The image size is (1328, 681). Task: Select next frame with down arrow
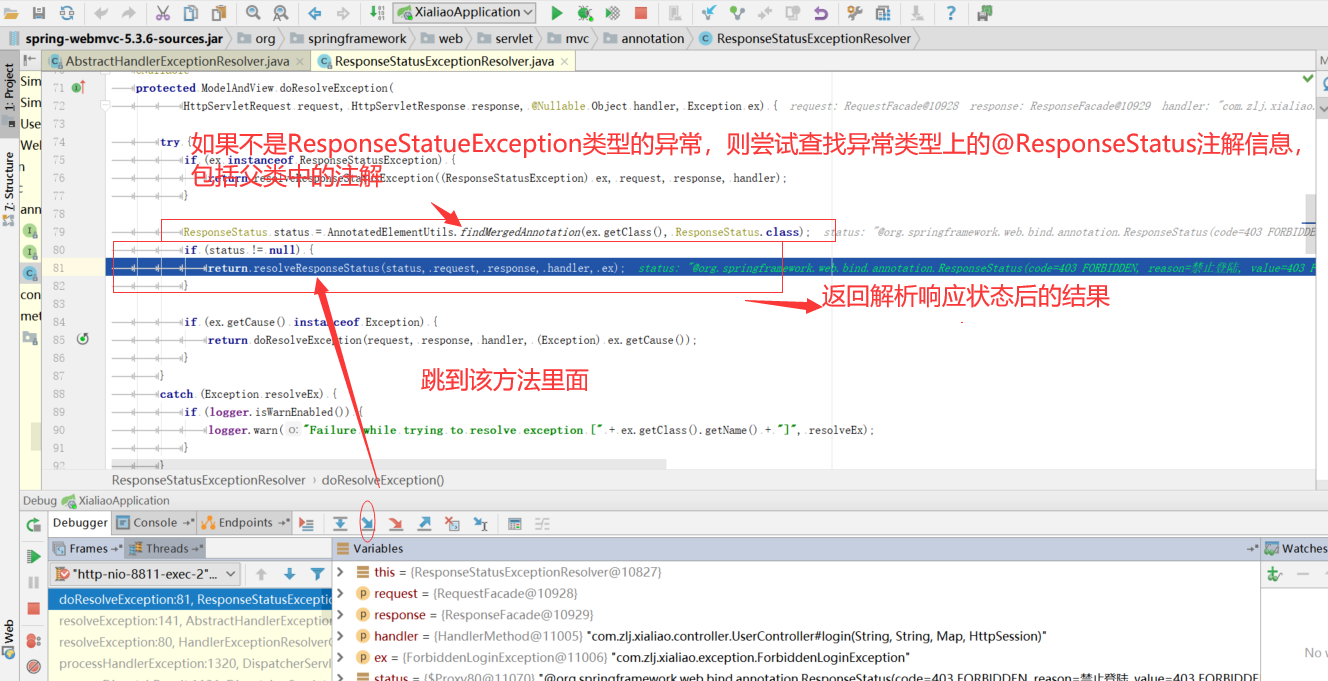(x=289, y=574)
